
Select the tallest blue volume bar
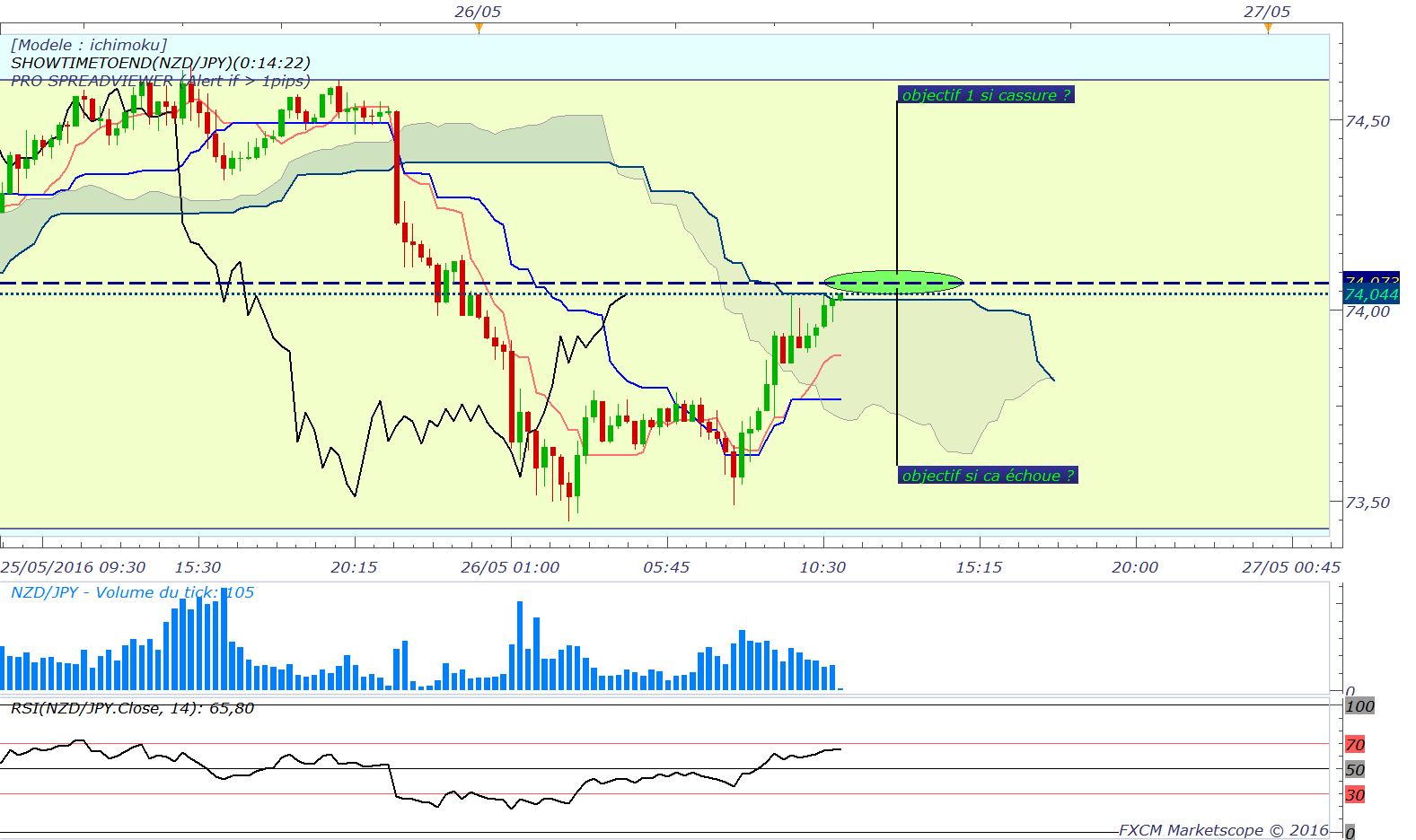pos(224,639)
